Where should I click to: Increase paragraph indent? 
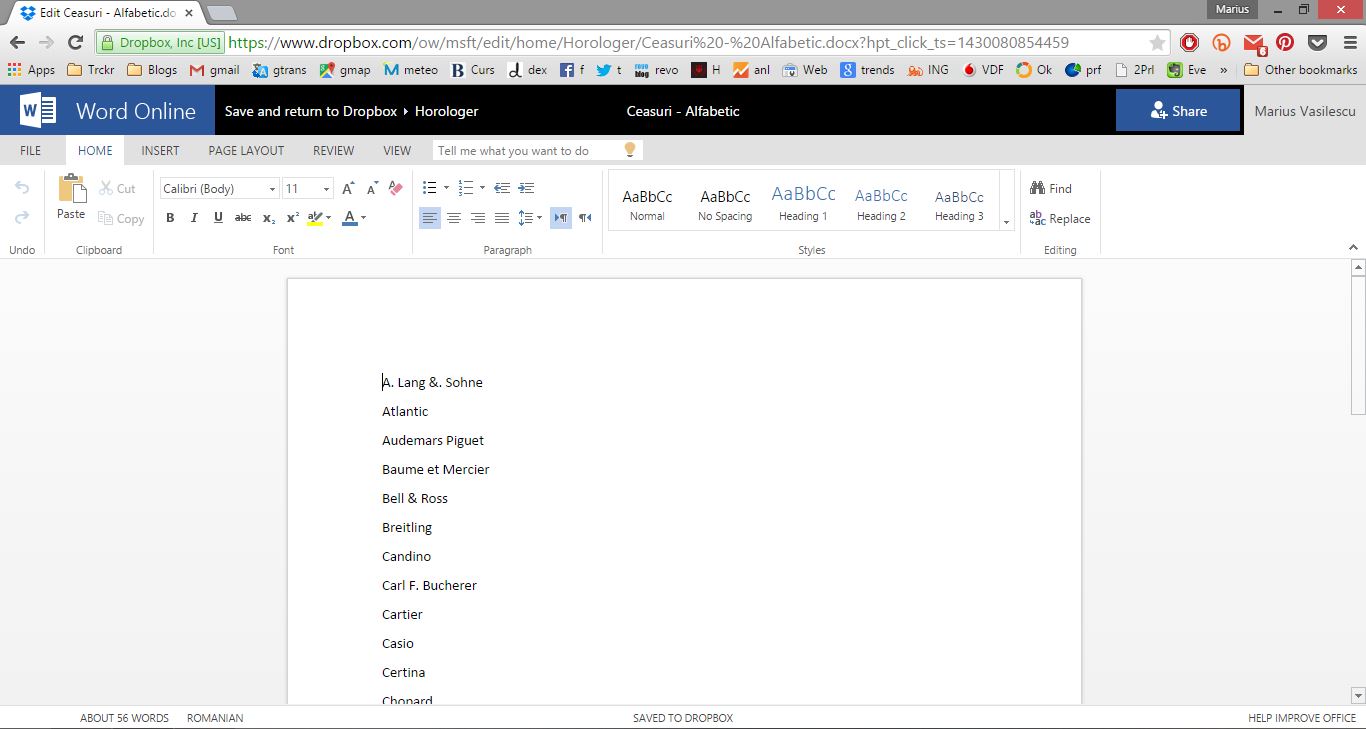pos(526,188)
